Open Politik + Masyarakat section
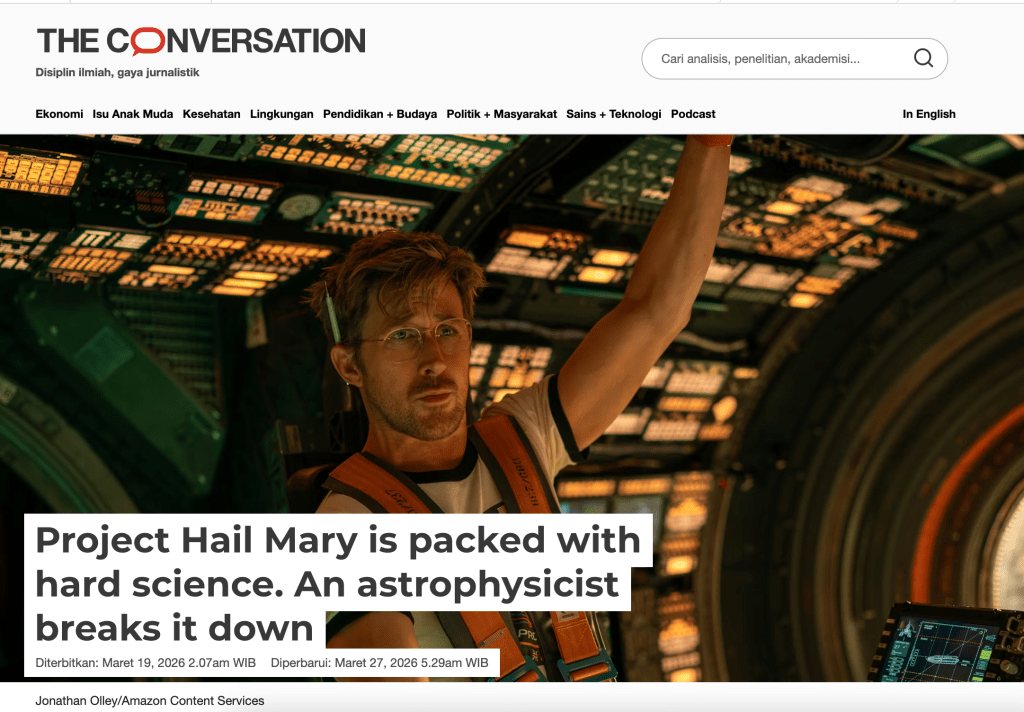 click(501, 114)
